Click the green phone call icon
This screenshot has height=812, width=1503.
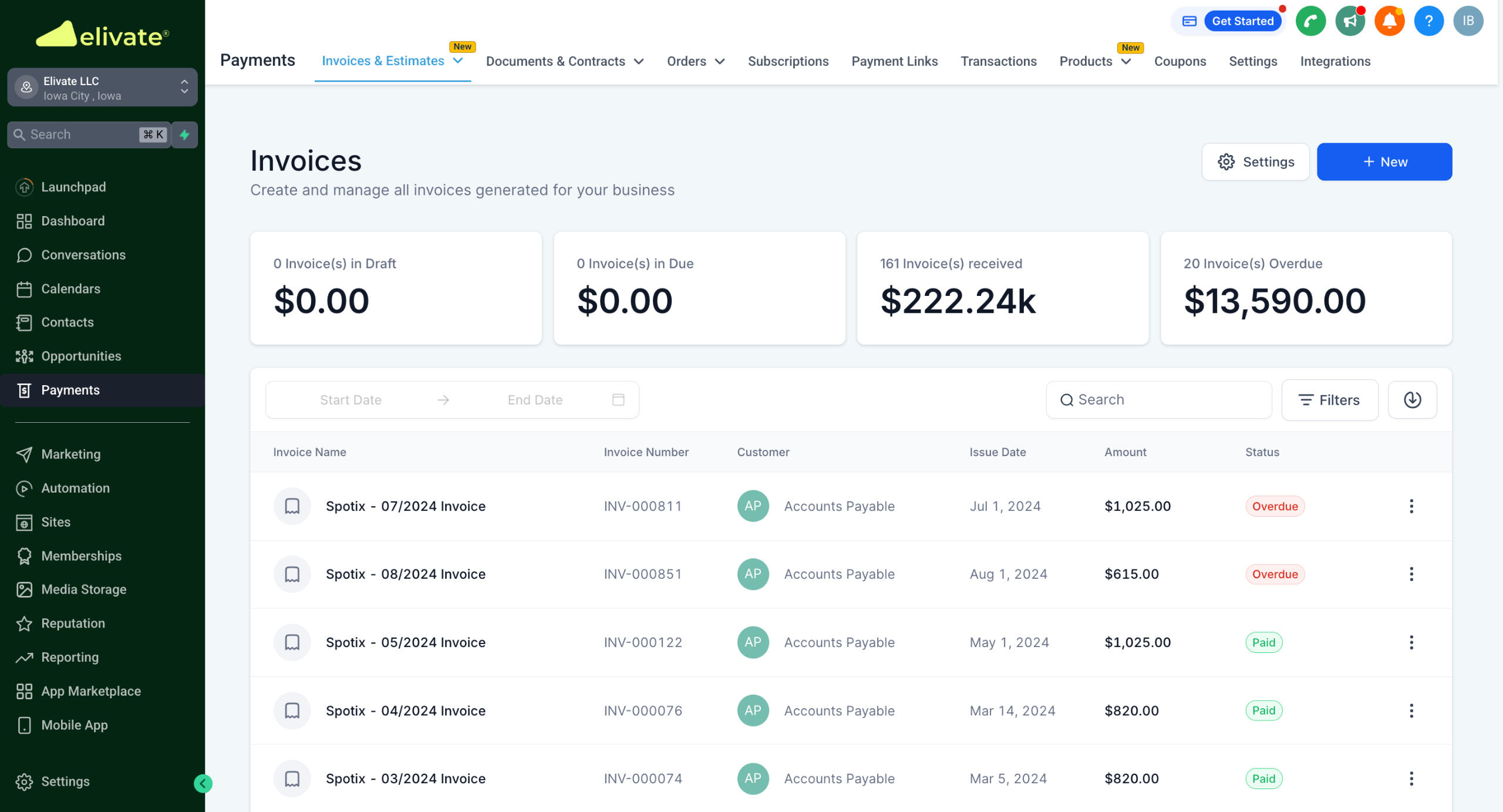click(x=1310, y=21)
